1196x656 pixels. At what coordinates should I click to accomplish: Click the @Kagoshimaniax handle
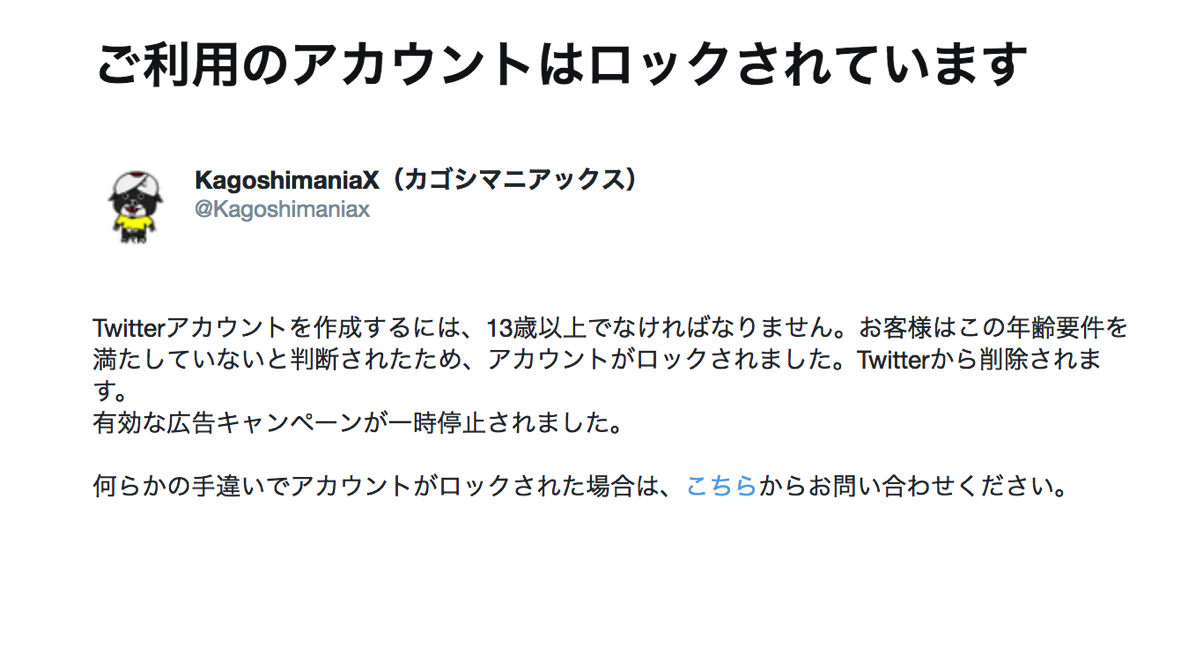(283, 210)
